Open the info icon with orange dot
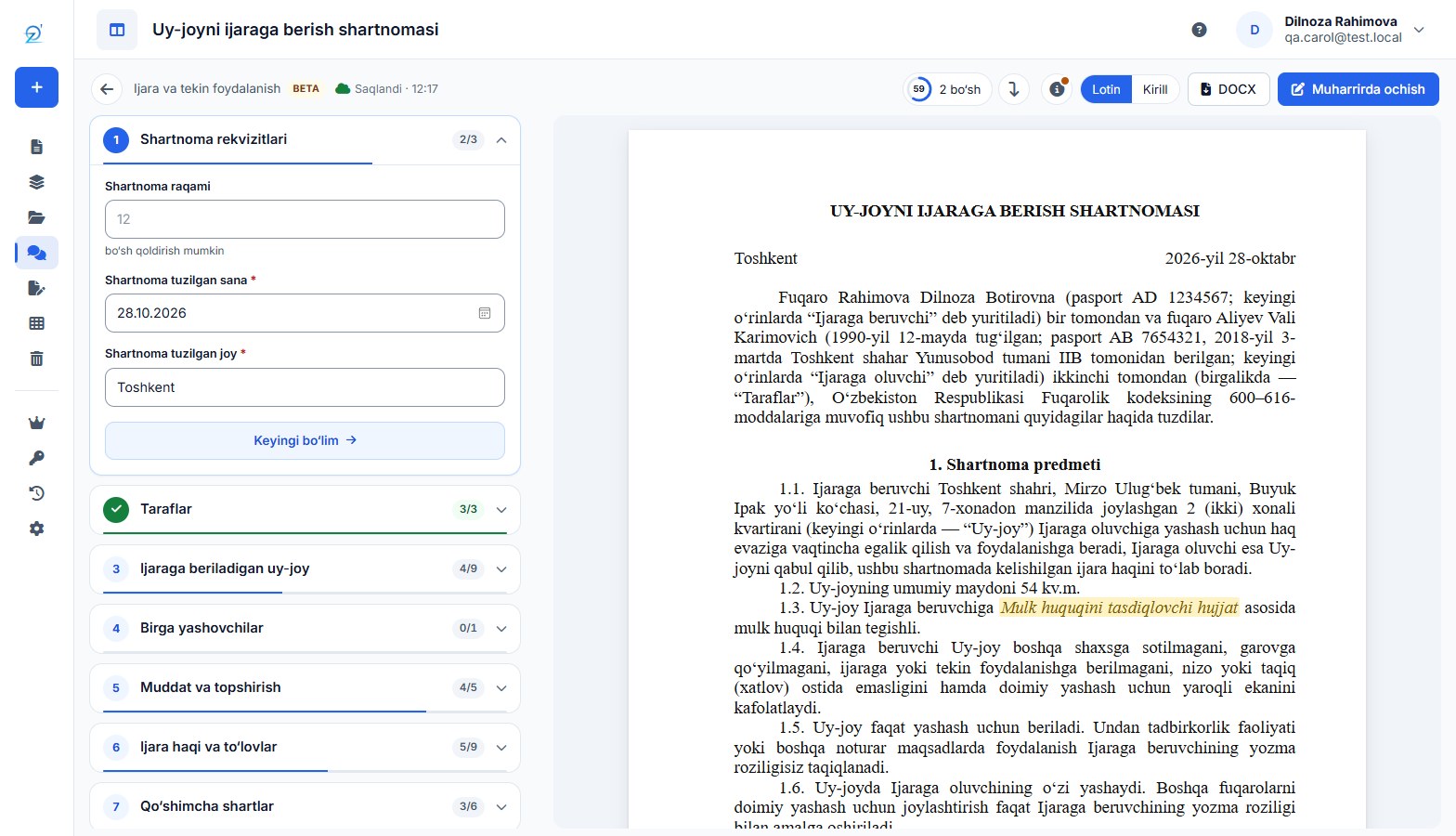 (1057, 89)
